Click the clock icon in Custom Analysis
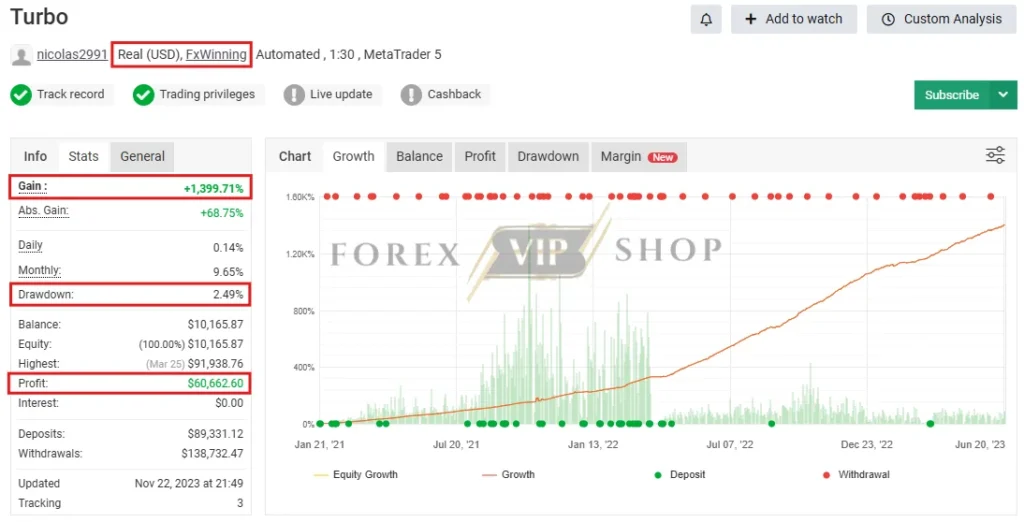The width and height of the screenshot is (1024, 522). (888, 19)
